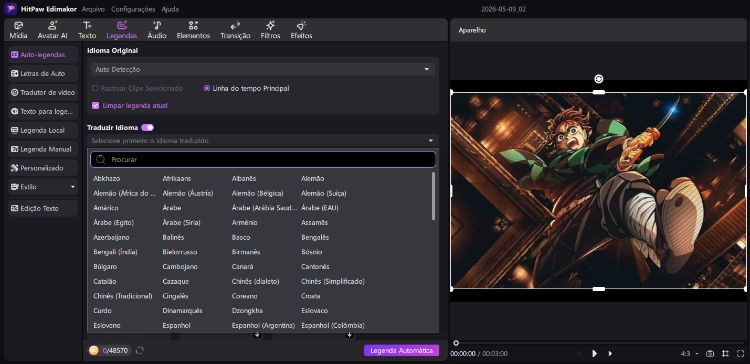Click the rotate handle above the preview

[x=598, y=79]
